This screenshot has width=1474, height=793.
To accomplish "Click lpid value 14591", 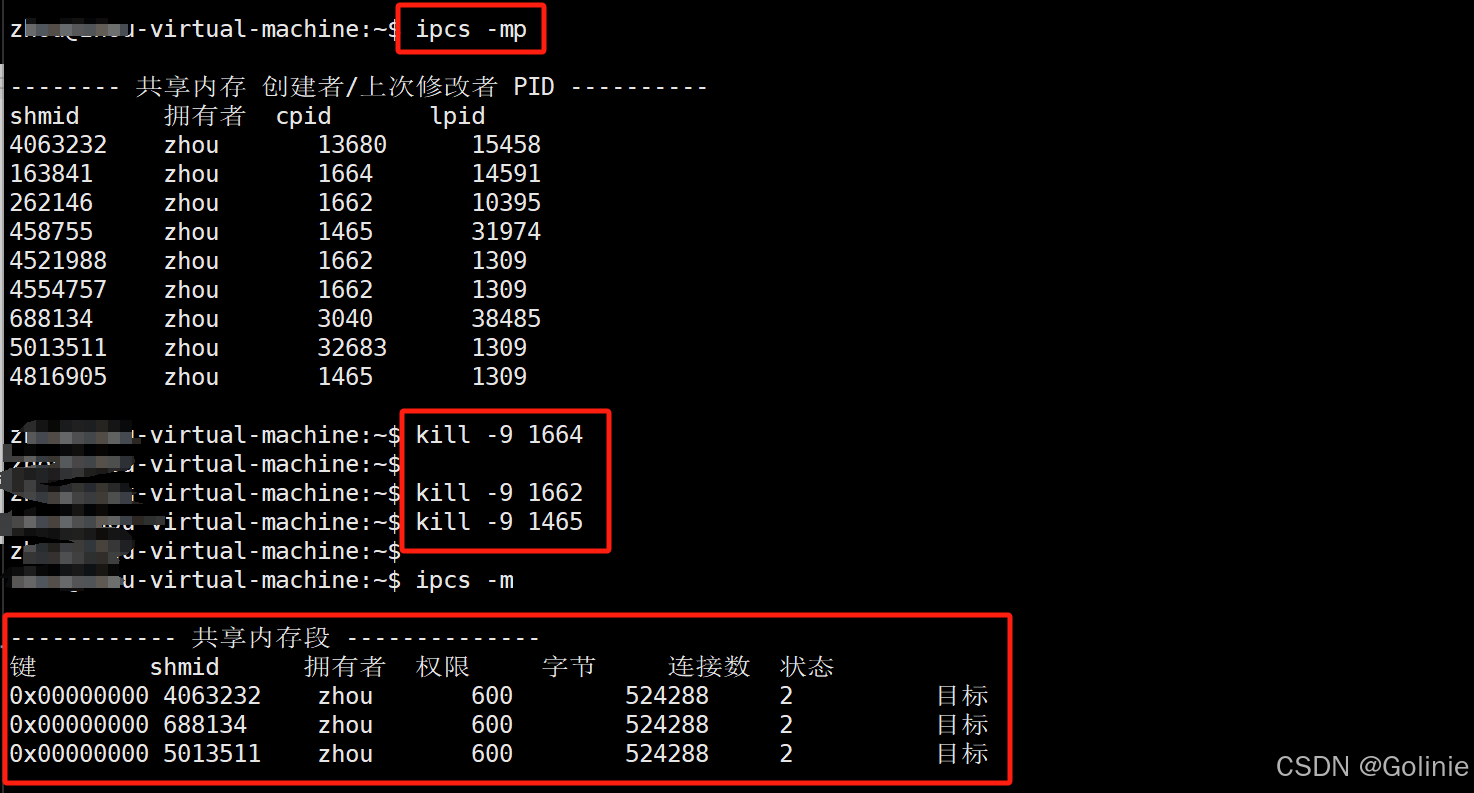I will click(506, 174).
